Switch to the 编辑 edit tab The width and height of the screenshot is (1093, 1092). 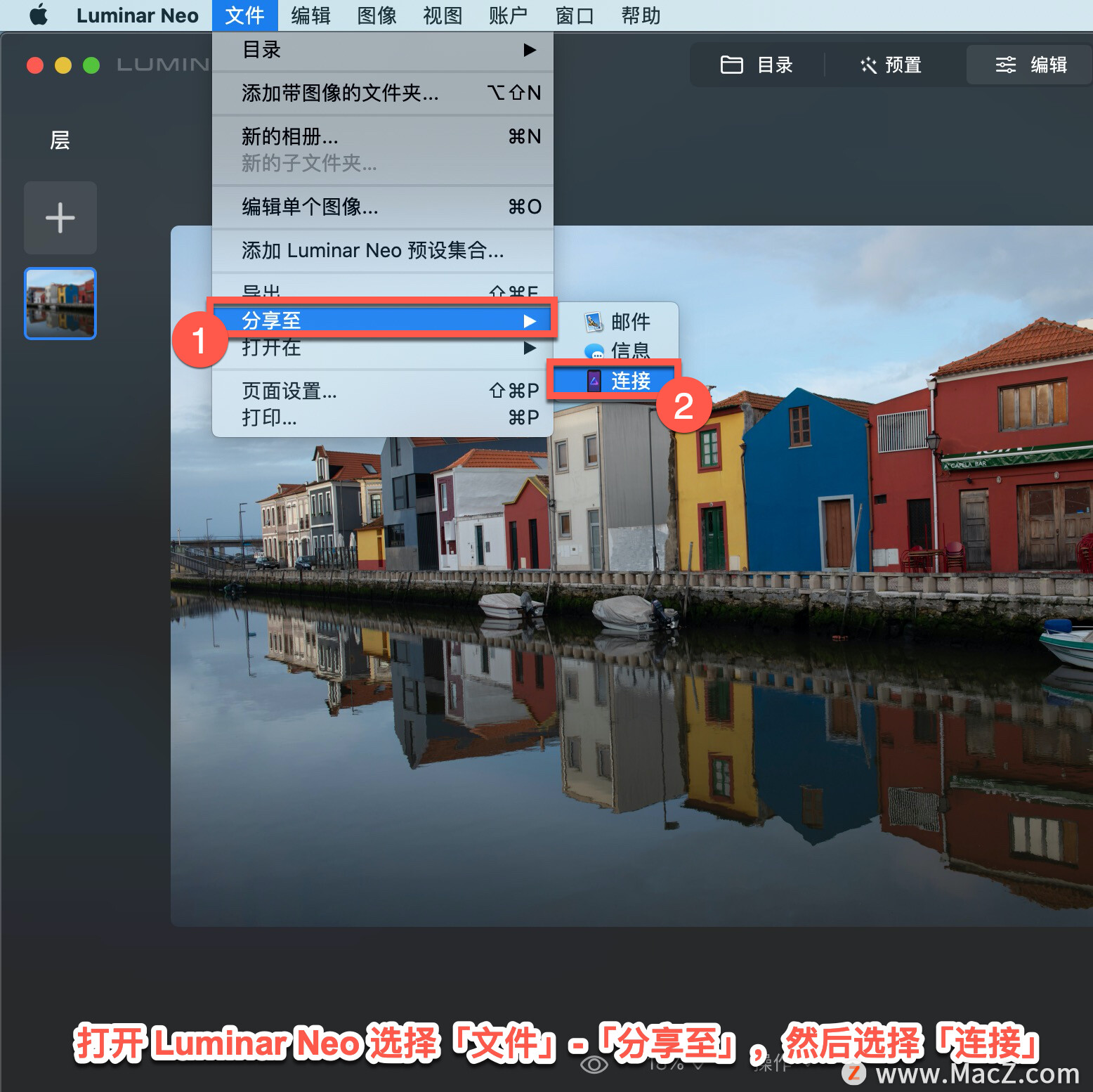[1030, 65]
